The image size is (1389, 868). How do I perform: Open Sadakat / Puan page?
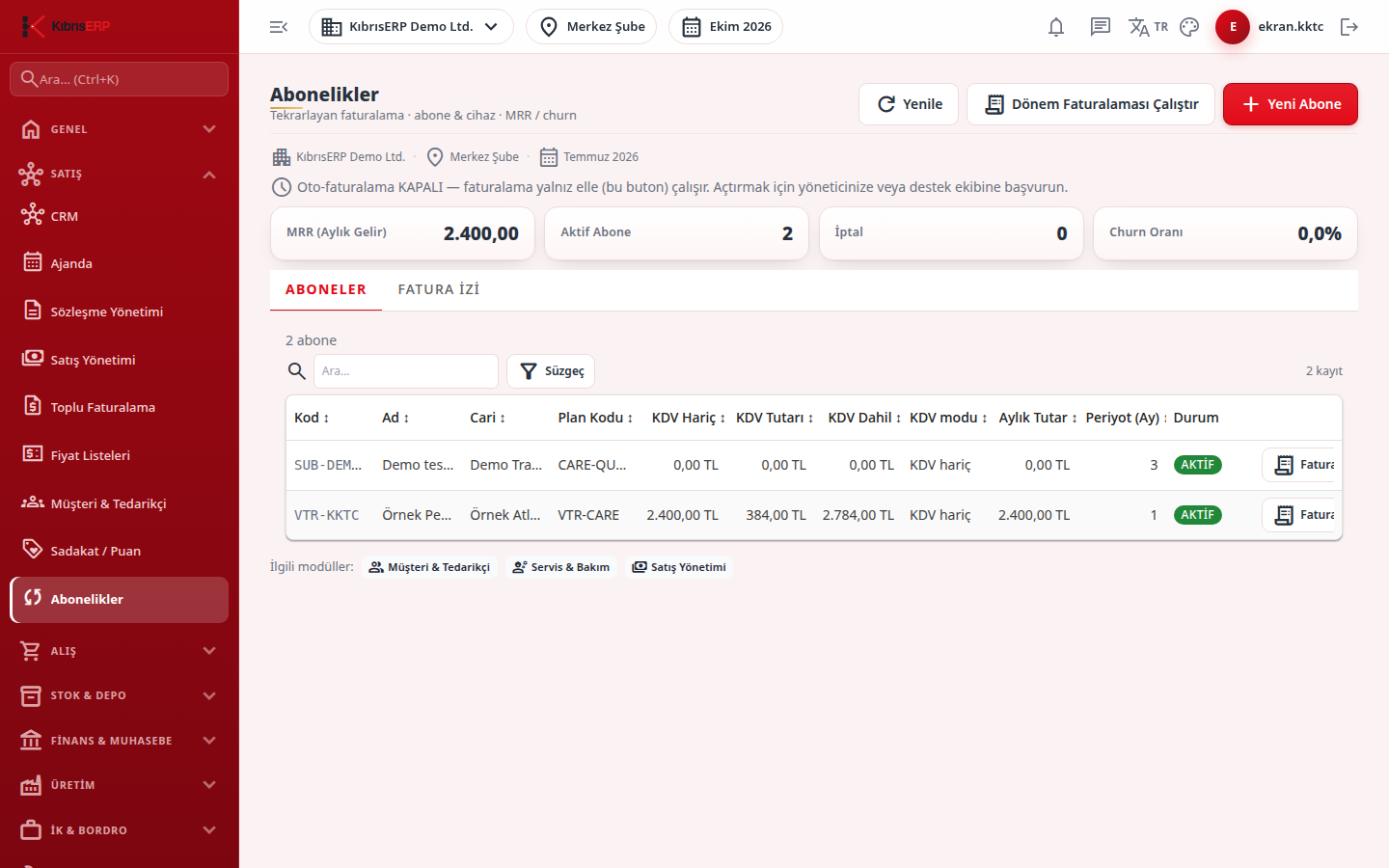tap(120, 551)
